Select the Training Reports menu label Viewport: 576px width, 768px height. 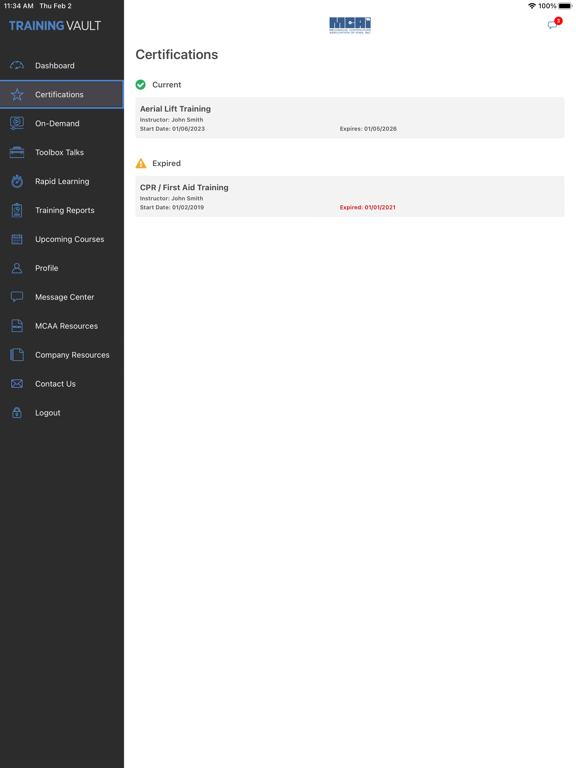tap(65, 210)
